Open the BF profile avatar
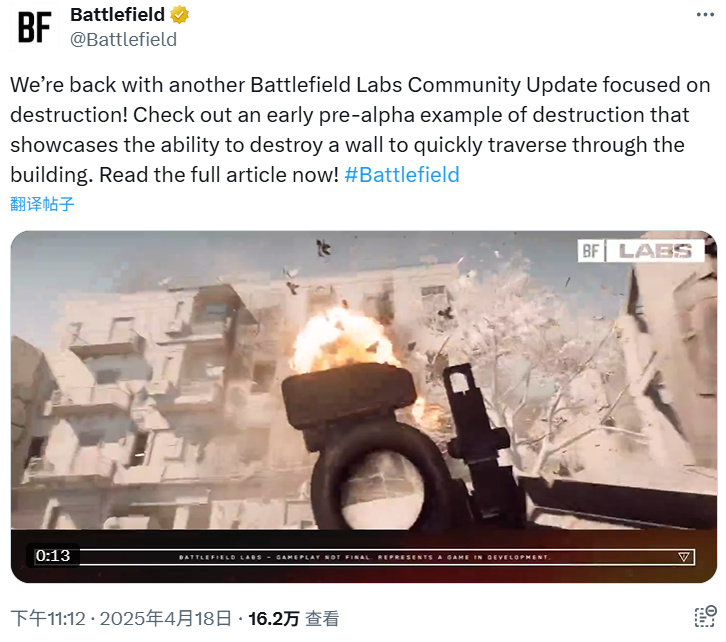This screenshot has width=726, height=642. tap(35, 26)
